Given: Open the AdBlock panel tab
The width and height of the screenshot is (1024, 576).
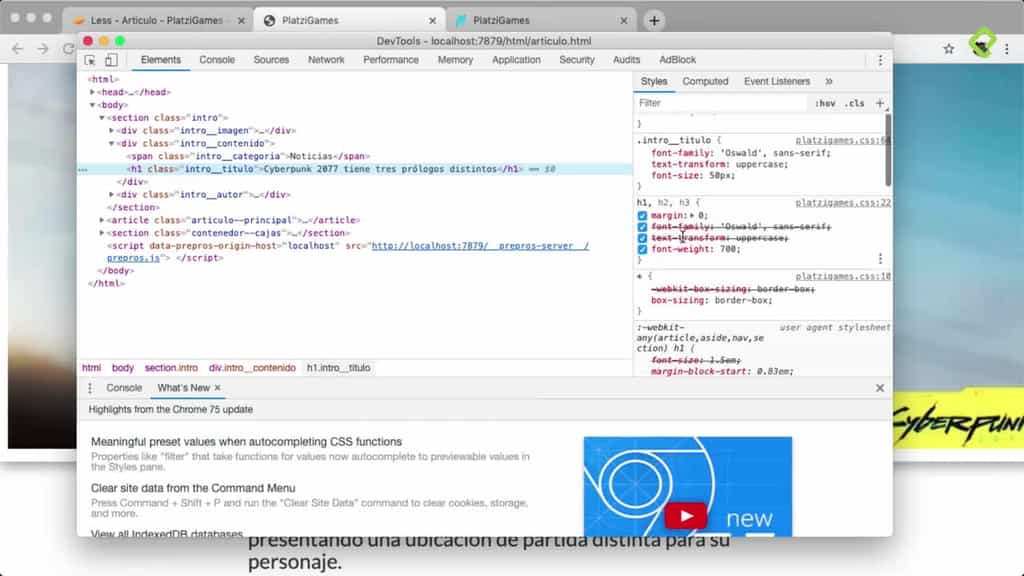Looking at the screenshot, I should point(677,60).
